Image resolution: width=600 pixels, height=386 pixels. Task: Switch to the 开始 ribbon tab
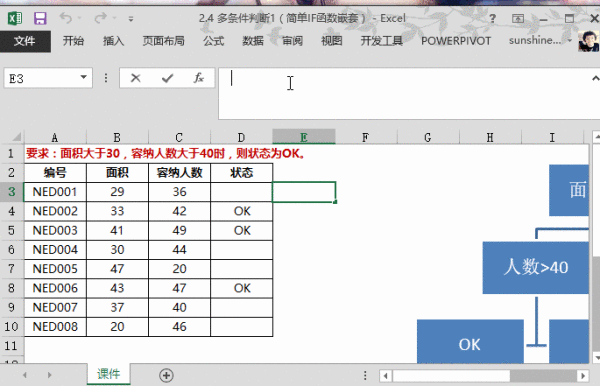coord(73,41)
